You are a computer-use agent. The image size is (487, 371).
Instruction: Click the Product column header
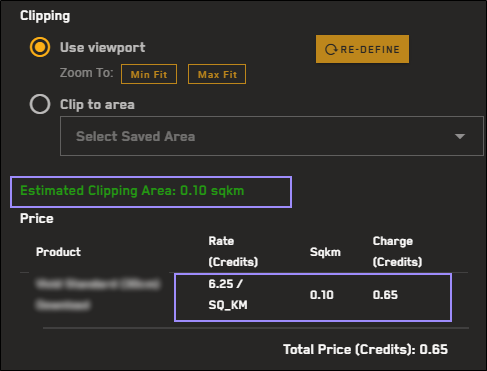58,252
